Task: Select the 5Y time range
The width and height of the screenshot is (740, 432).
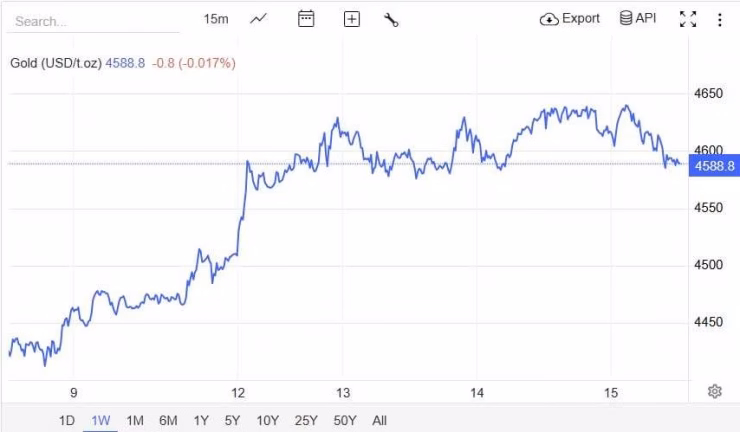Action: pyautogui.click(x=233, y=420)
